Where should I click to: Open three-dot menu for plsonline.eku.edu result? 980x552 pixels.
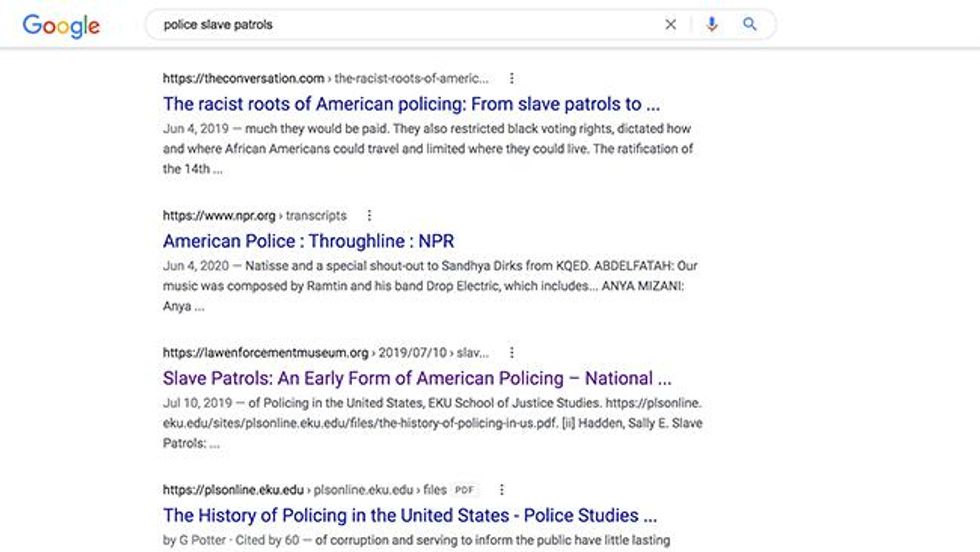pyautogui.click(x=501, y=489)
